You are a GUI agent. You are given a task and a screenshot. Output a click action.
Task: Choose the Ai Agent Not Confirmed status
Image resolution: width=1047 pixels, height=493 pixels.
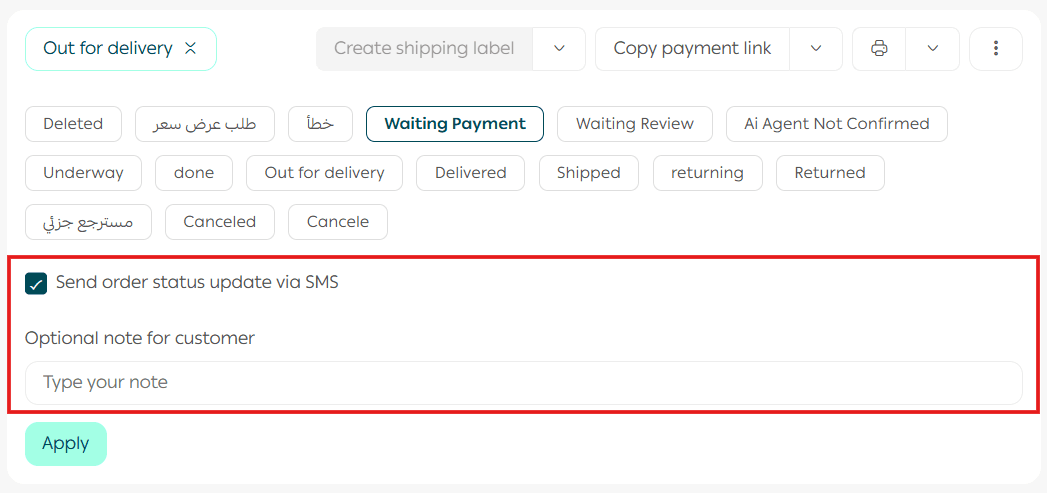click(837, 124)
